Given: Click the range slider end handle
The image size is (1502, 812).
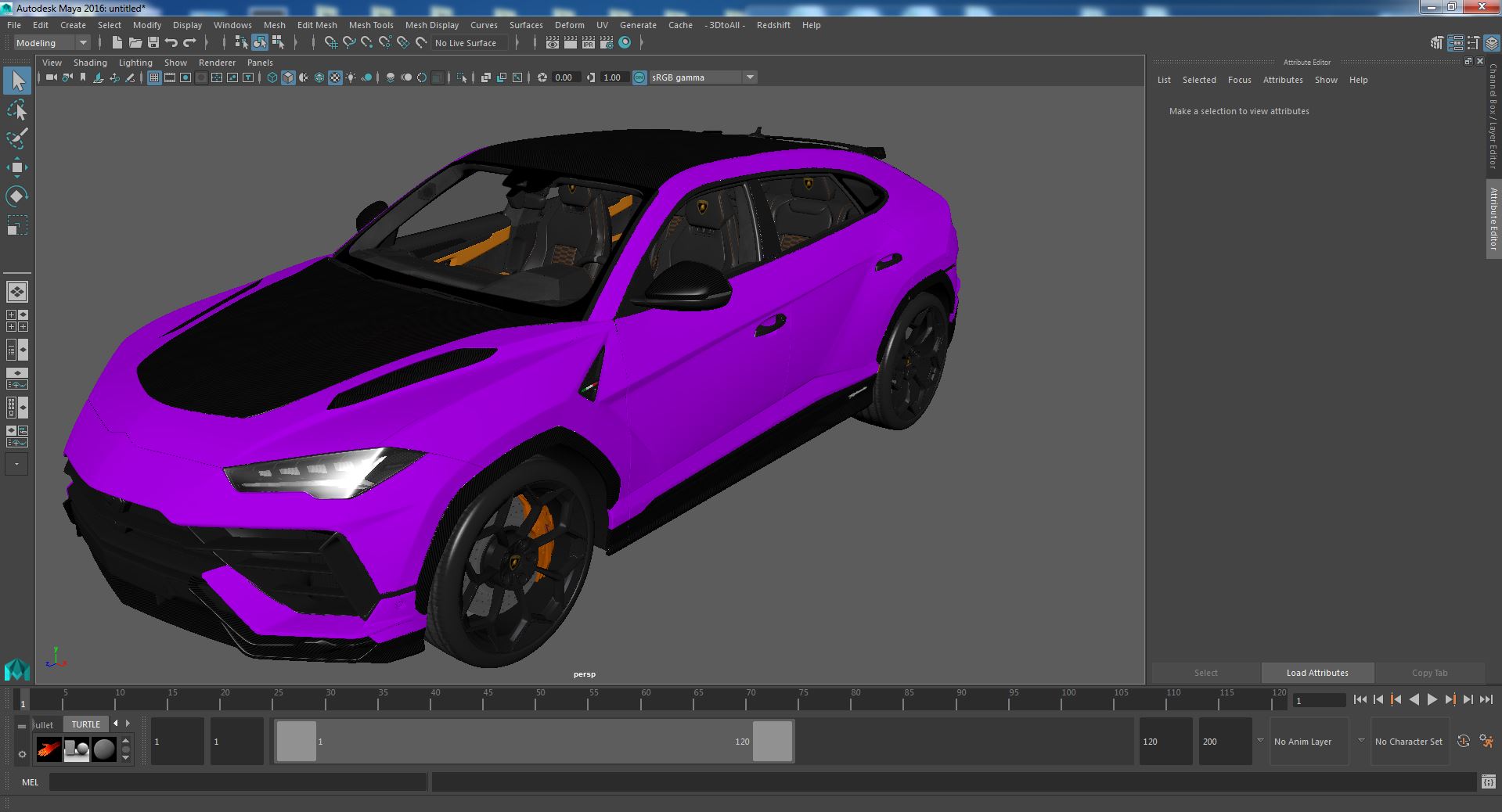Looking at the screenshot, I should pyautogui.click(x=773, y=741).
